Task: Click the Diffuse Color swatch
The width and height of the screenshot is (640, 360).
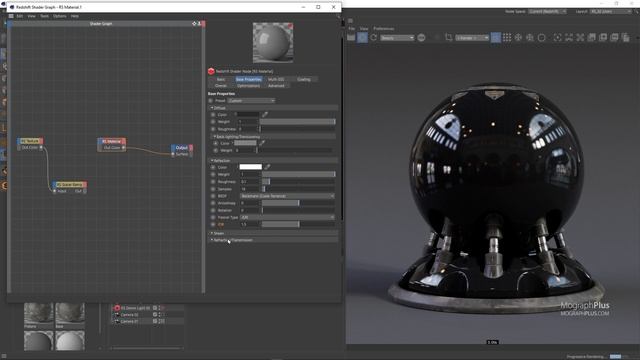Action: [248, 115]
